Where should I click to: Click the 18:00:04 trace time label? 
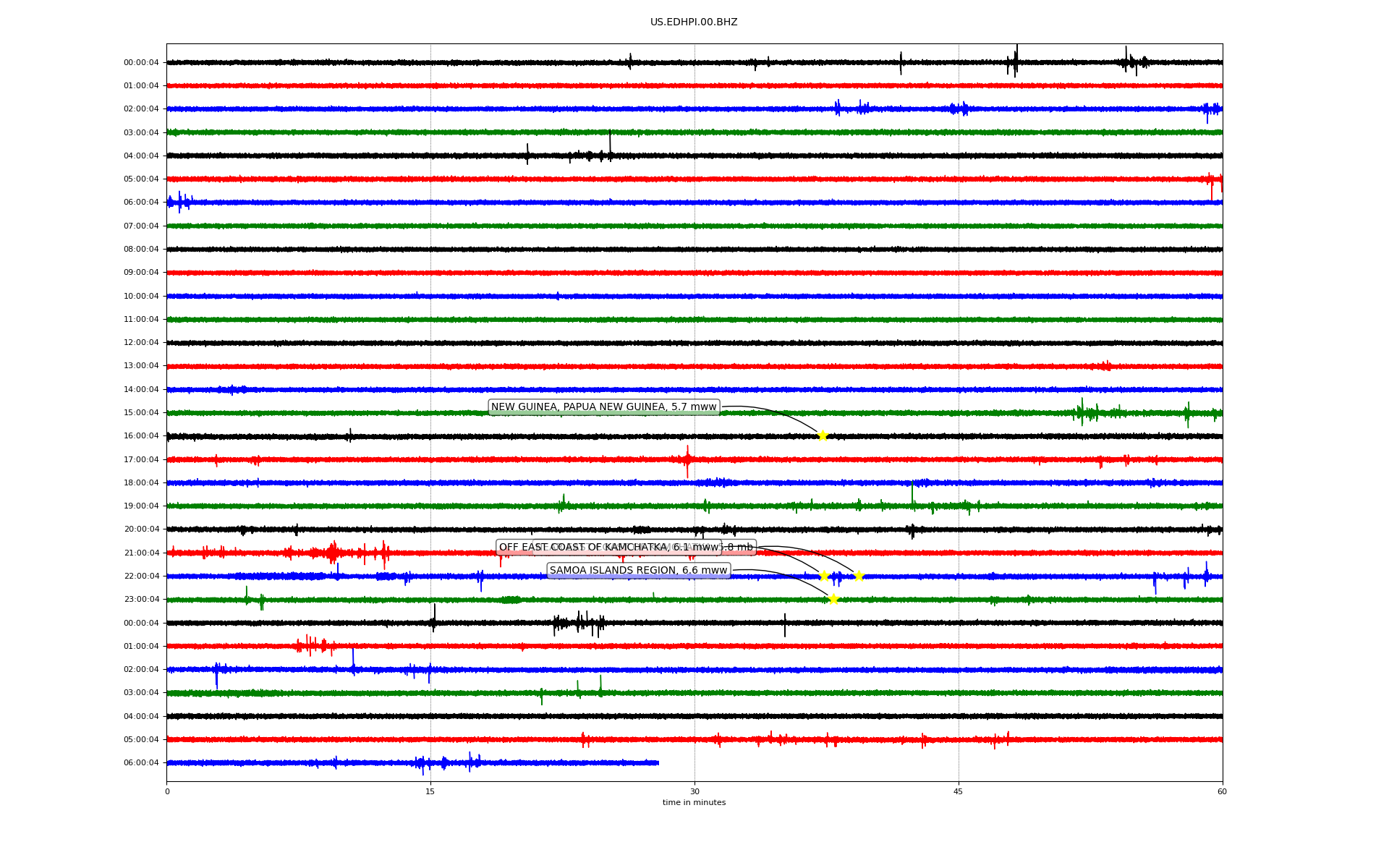[x=141, y=483]
